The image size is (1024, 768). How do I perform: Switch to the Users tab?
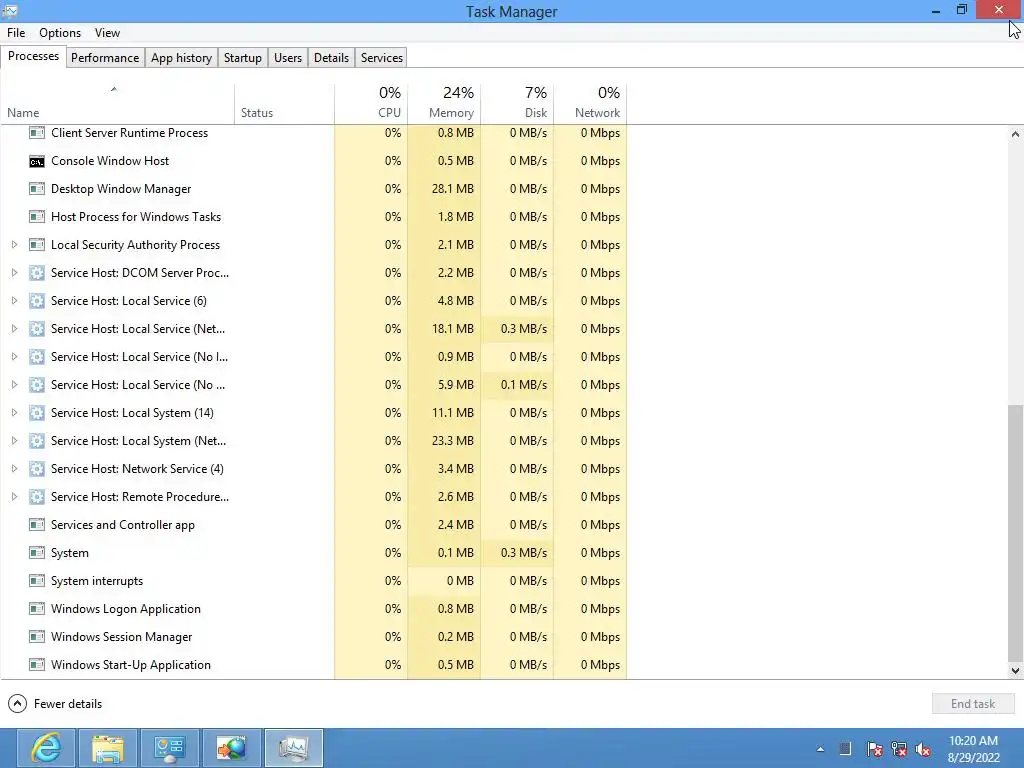tap(288, 57)
